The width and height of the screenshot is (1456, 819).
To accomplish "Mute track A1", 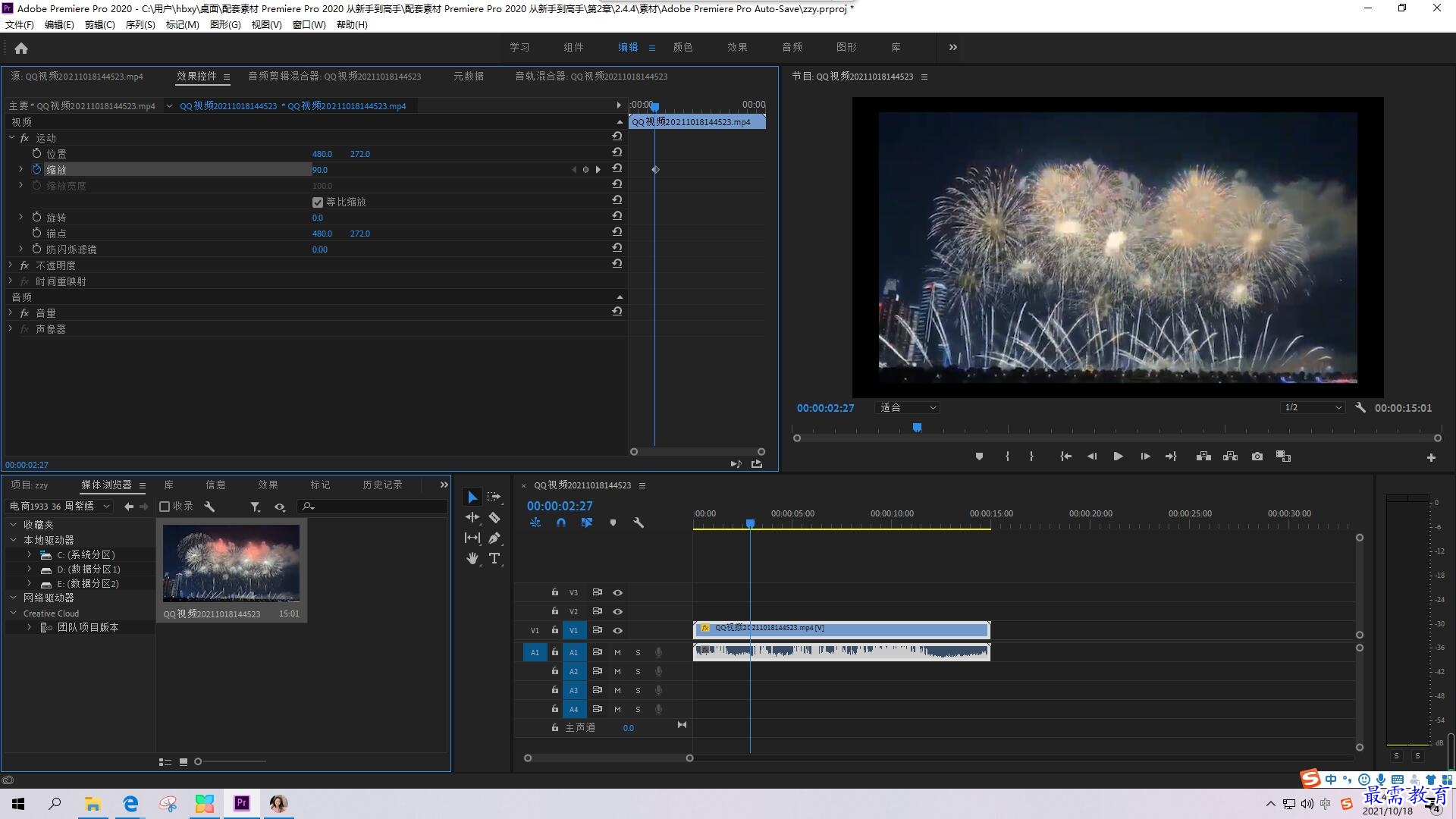I will click(x=617, y=652).
